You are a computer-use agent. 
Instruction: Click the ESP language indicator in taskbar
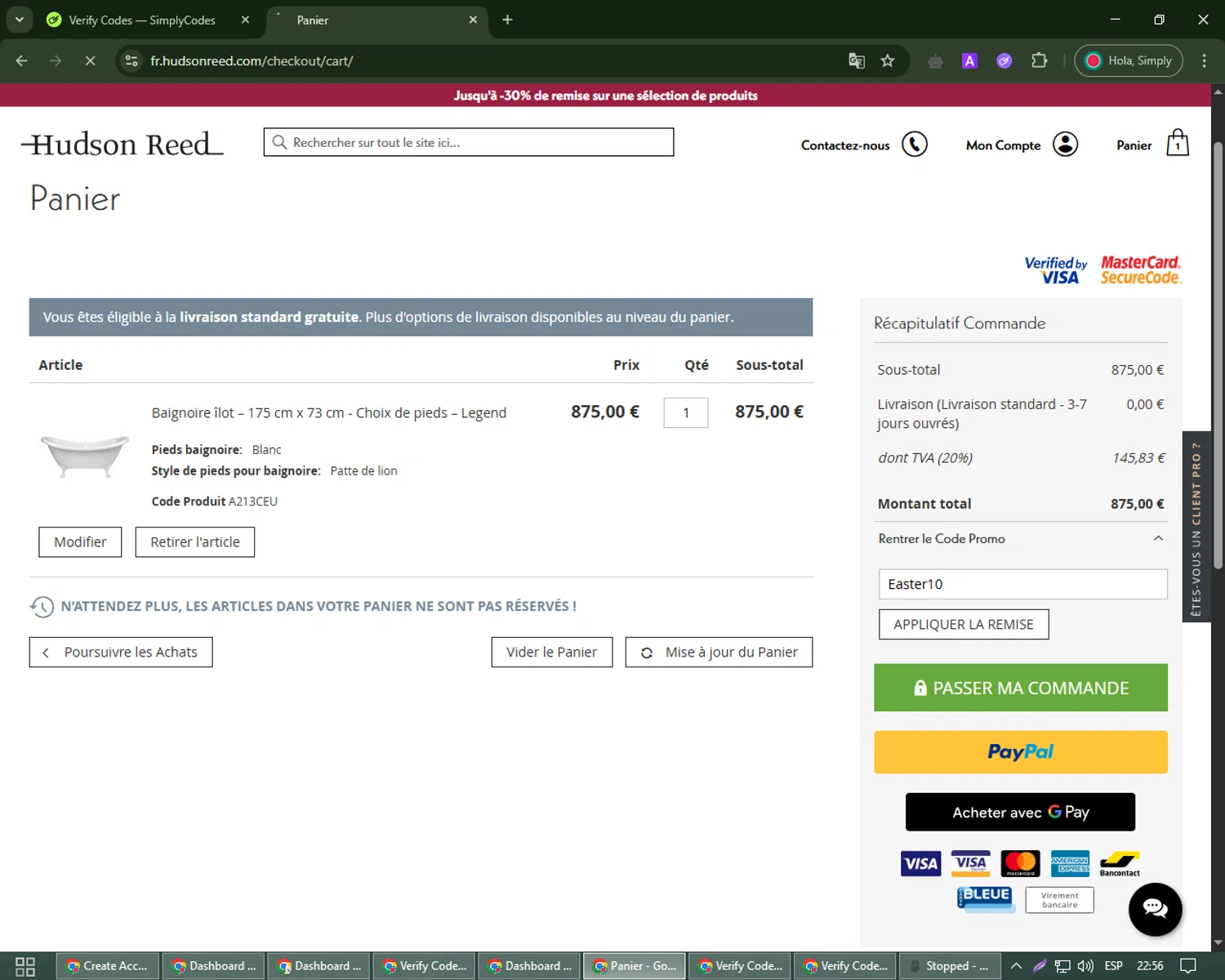coord(1113,966)
